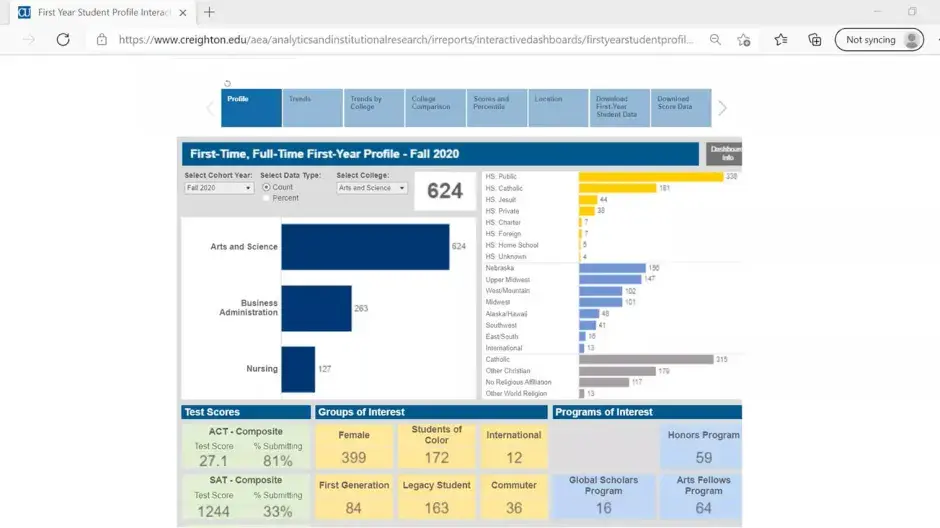
Task: Select the Percent data type radio button
Action: pos(266,198)
